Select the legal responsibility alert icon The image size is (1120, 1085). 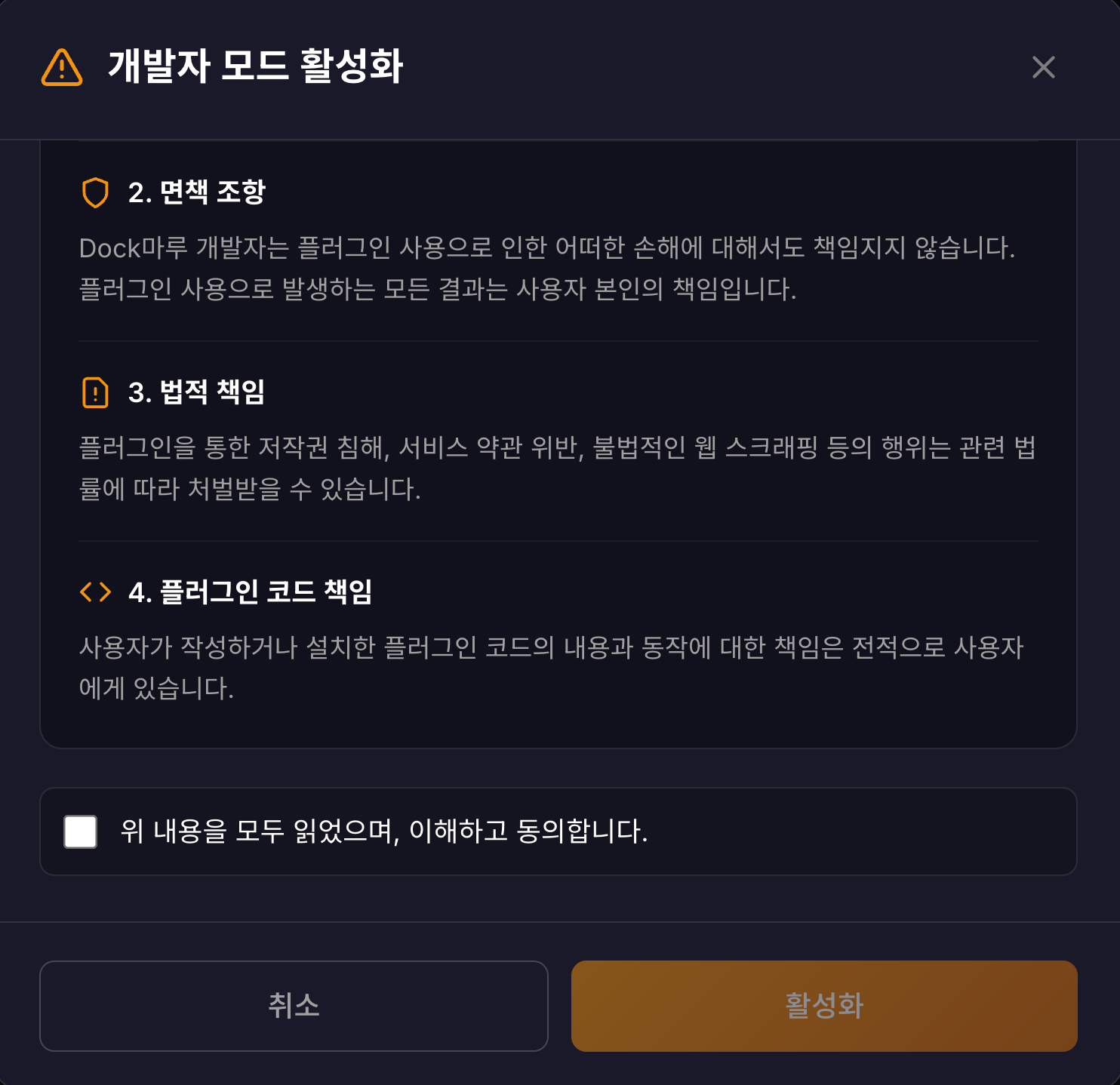95,392
